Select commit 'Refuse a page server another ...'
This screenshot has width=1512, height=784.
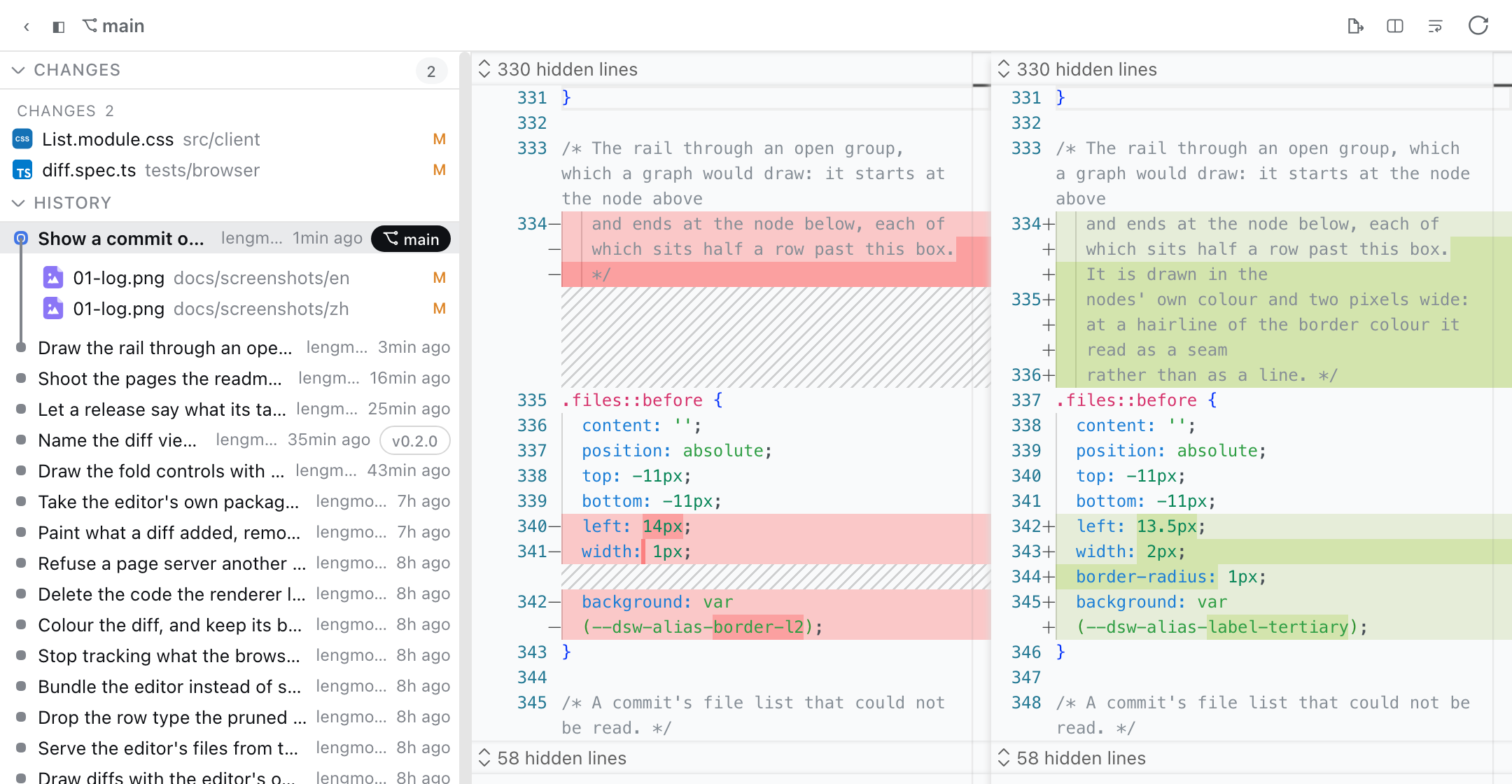pos(230,563)
